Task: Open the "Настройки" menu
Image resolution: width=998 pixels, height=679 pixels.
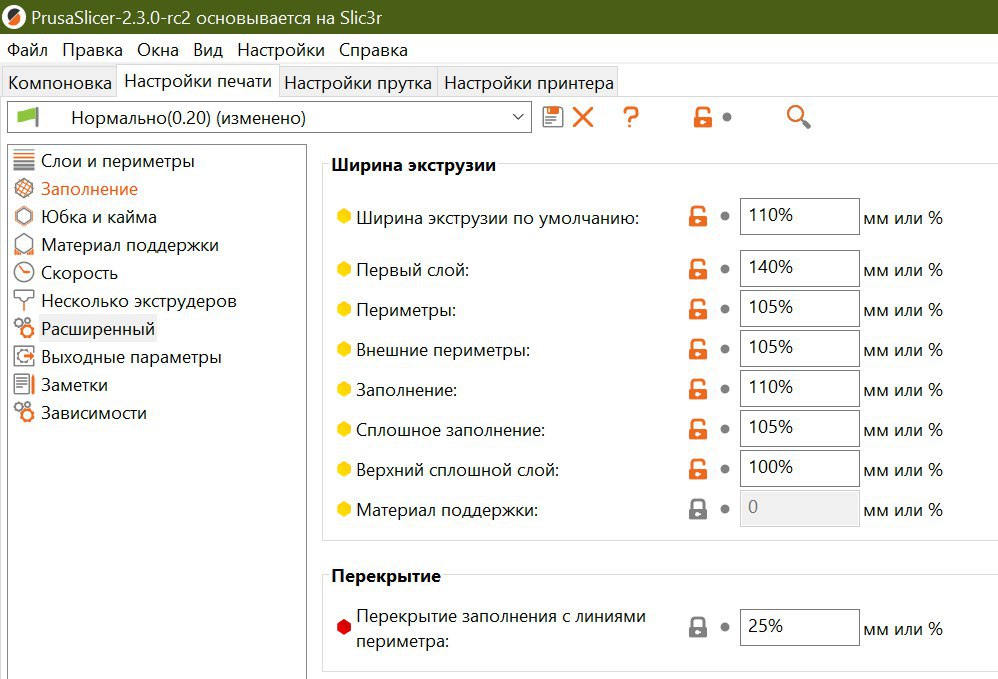Action: (281, 50)
